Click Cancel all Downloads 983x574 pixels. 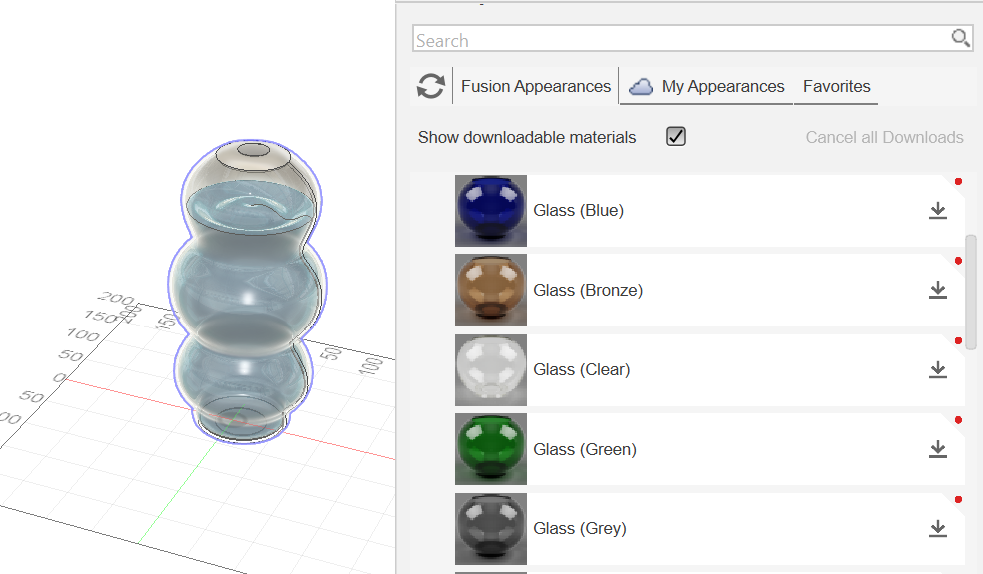point(884,137)
